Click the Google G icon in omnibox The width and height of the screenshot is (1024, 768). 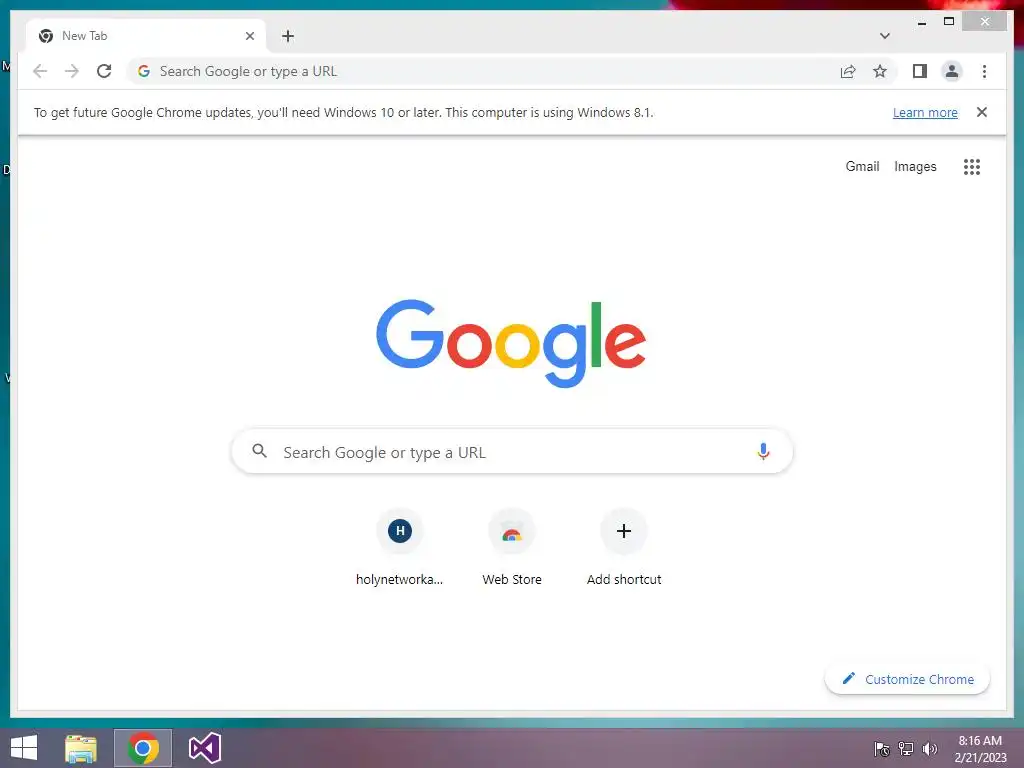click(x=144, y=71)
